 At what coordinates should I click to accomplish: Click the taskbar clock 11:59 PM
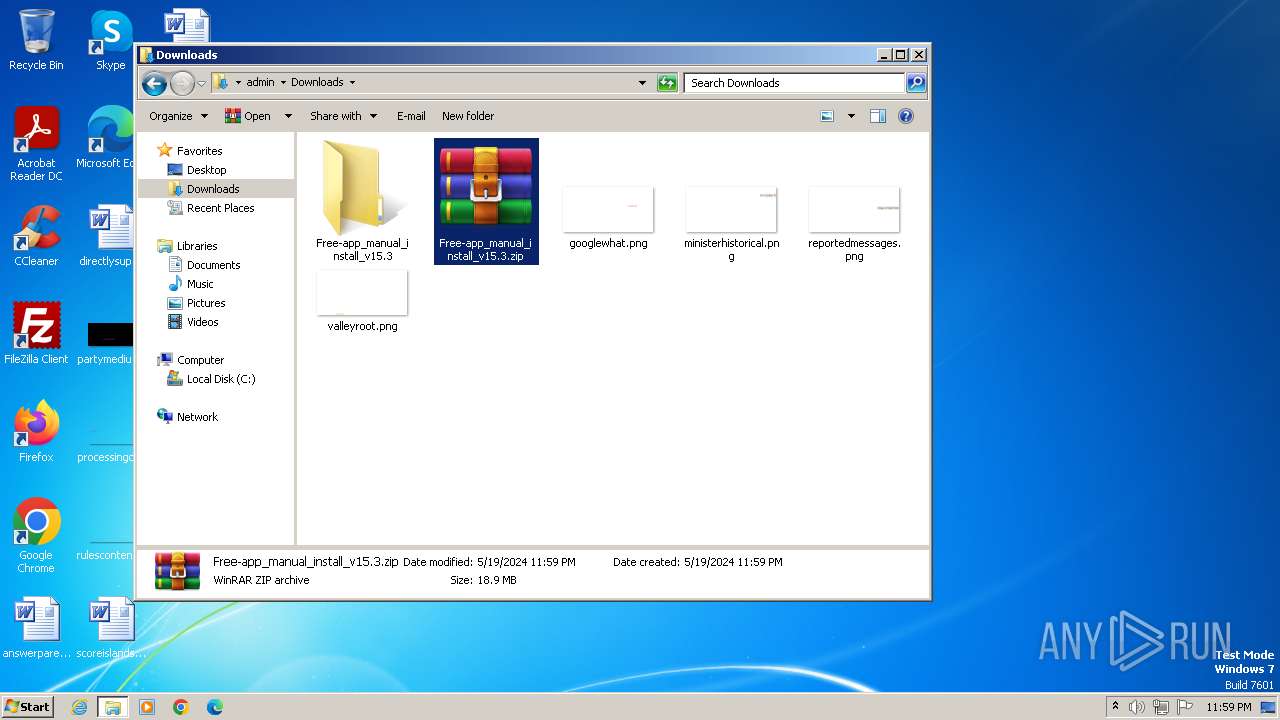tap(1229, 707)
